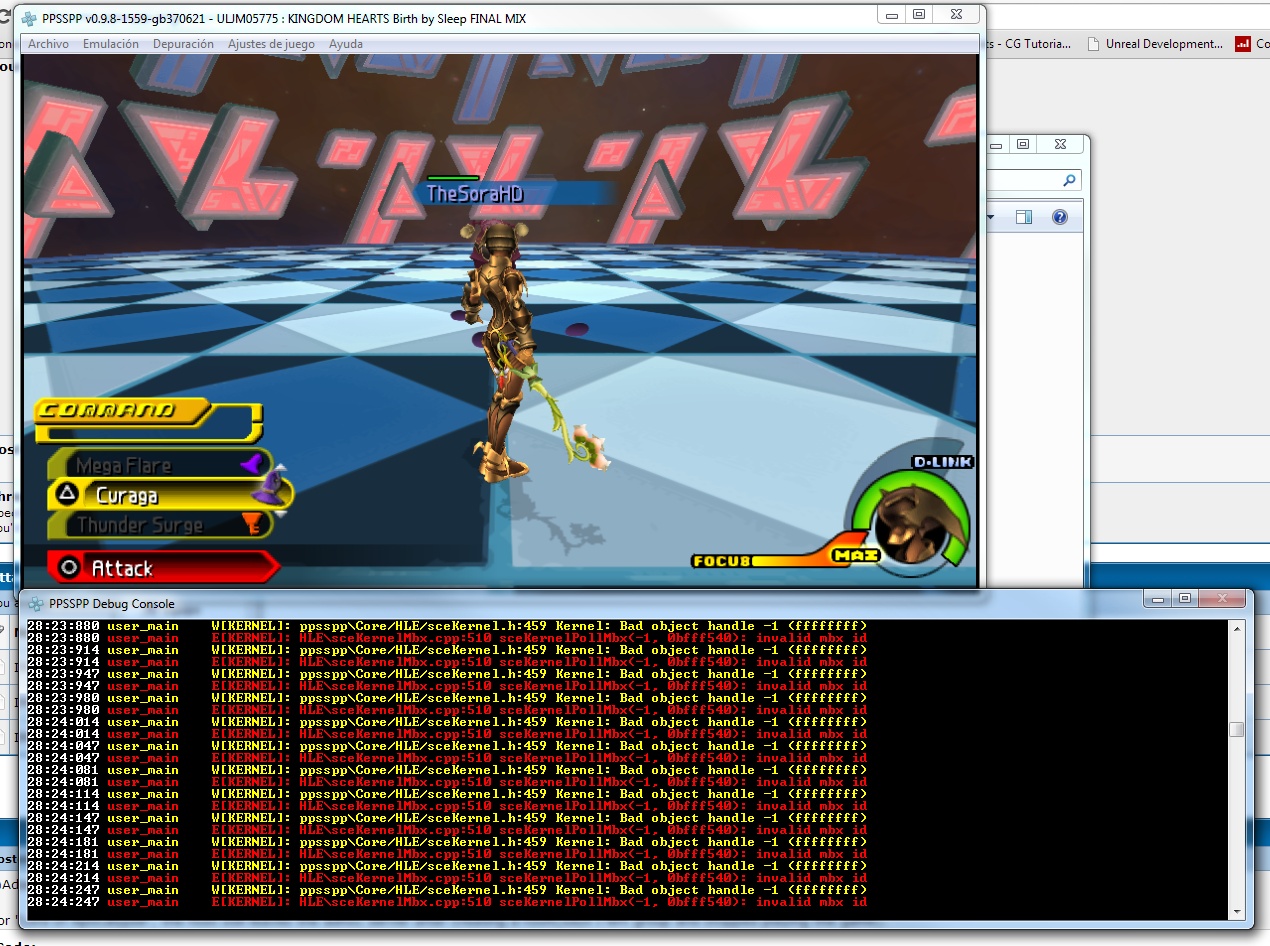Click the search magnifier icon in Explorer
The width and height of the screenshot is (1270, 946).
1069,181
